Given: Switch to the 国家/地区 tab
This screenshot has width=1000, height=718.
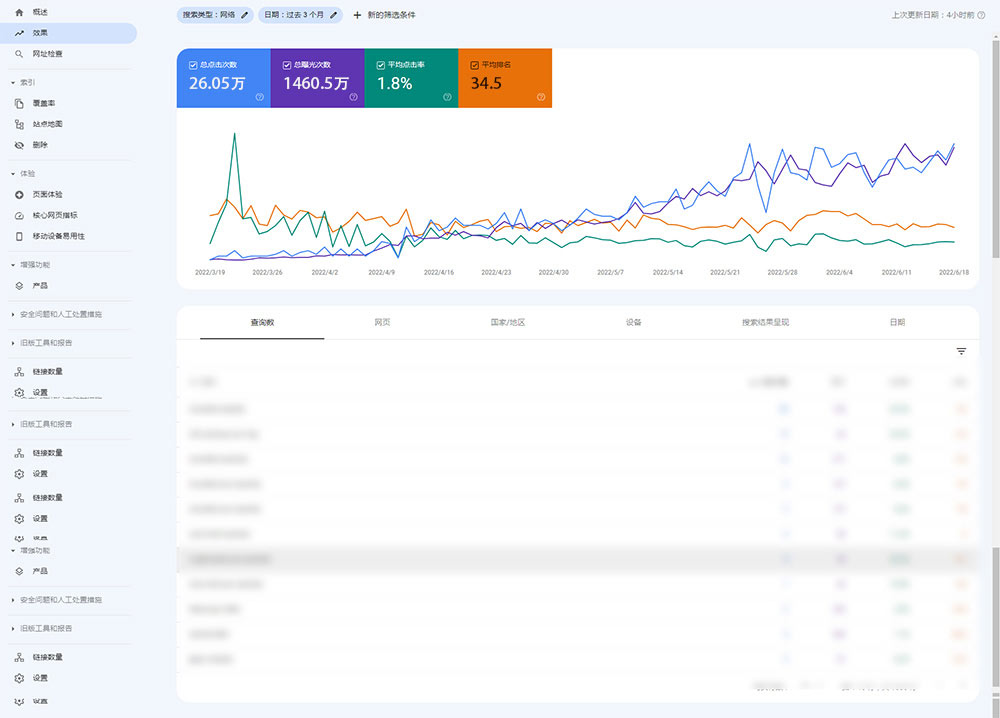Looking at the screenshot, I should pyautogui.click(x=508, y=323).
